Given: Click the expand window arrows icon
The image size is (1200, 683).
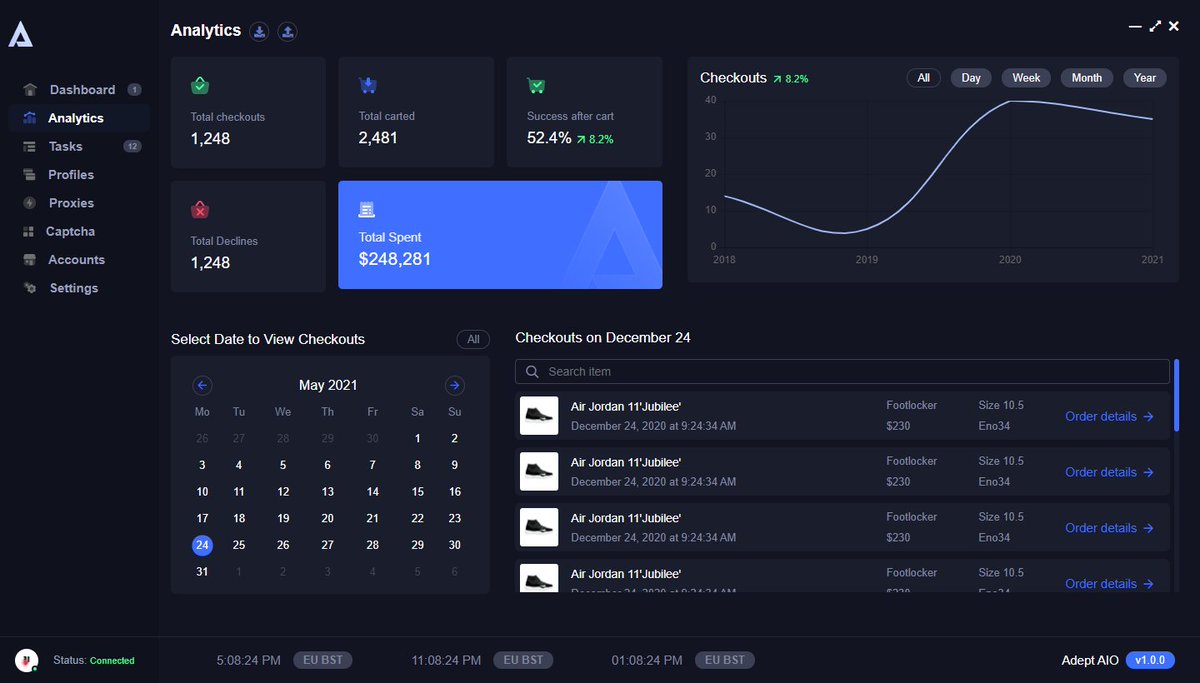Looking at the screenshot, I should (1155, 26).
